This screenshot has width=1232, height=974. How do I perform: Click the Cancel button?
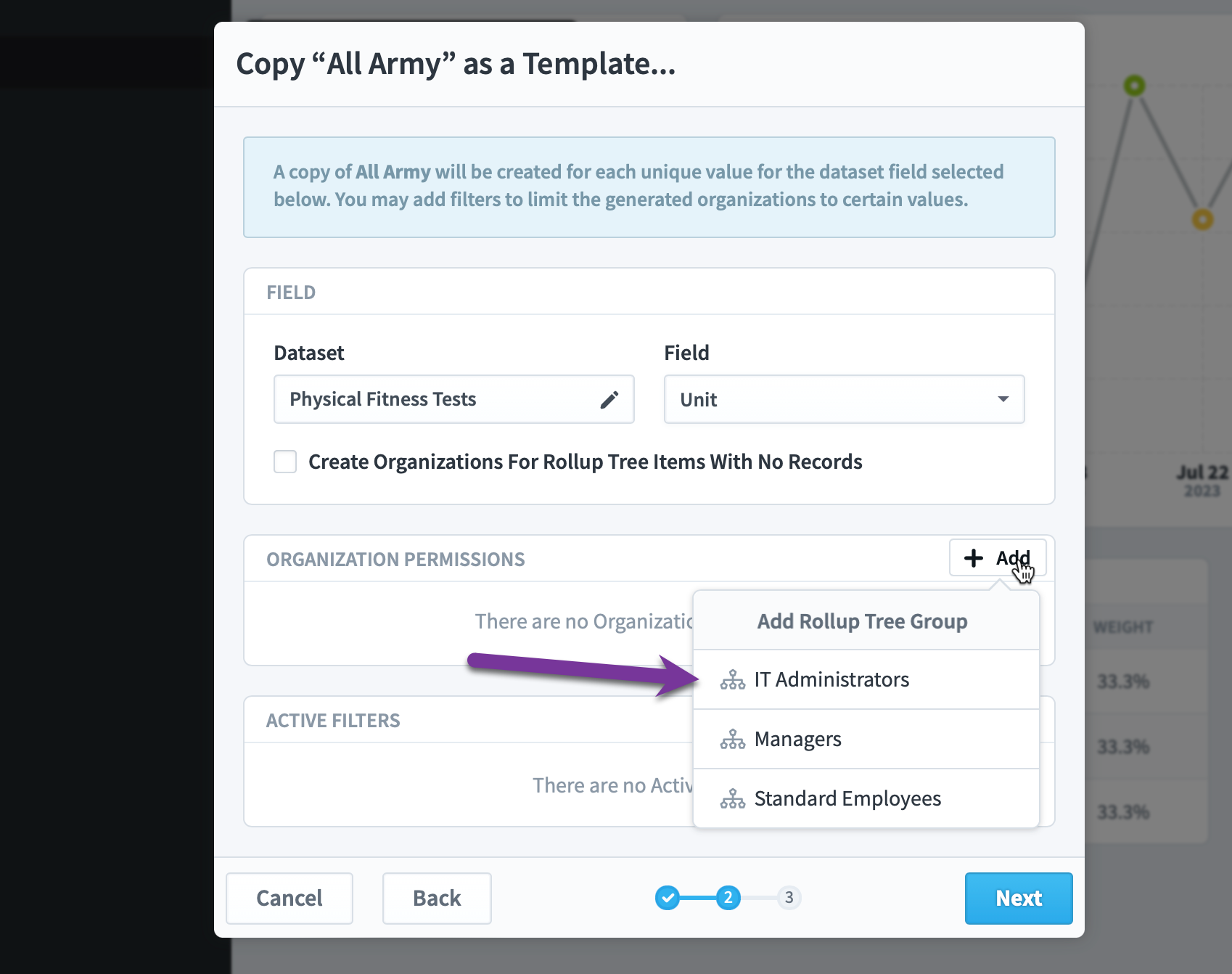(x=289, y=899)
